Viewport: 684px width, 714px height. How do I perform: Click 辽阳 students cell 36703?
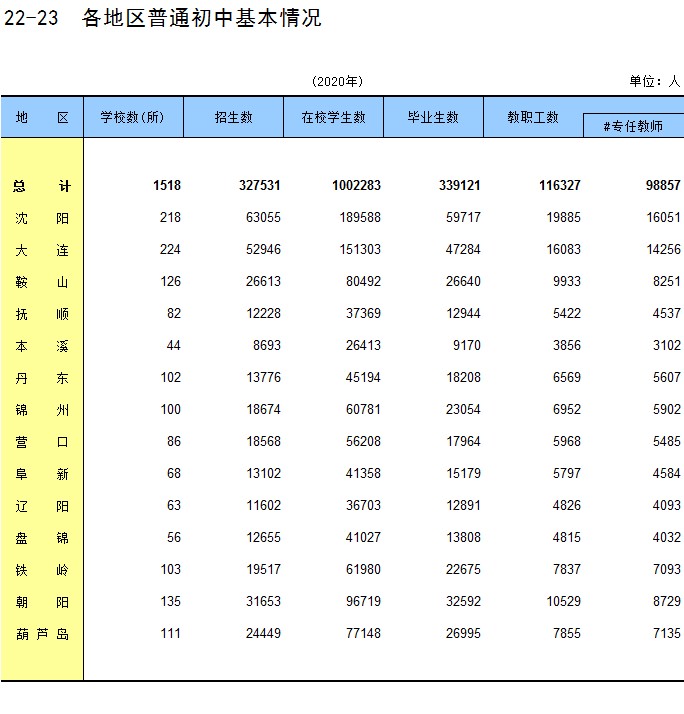tap(363, 505)
